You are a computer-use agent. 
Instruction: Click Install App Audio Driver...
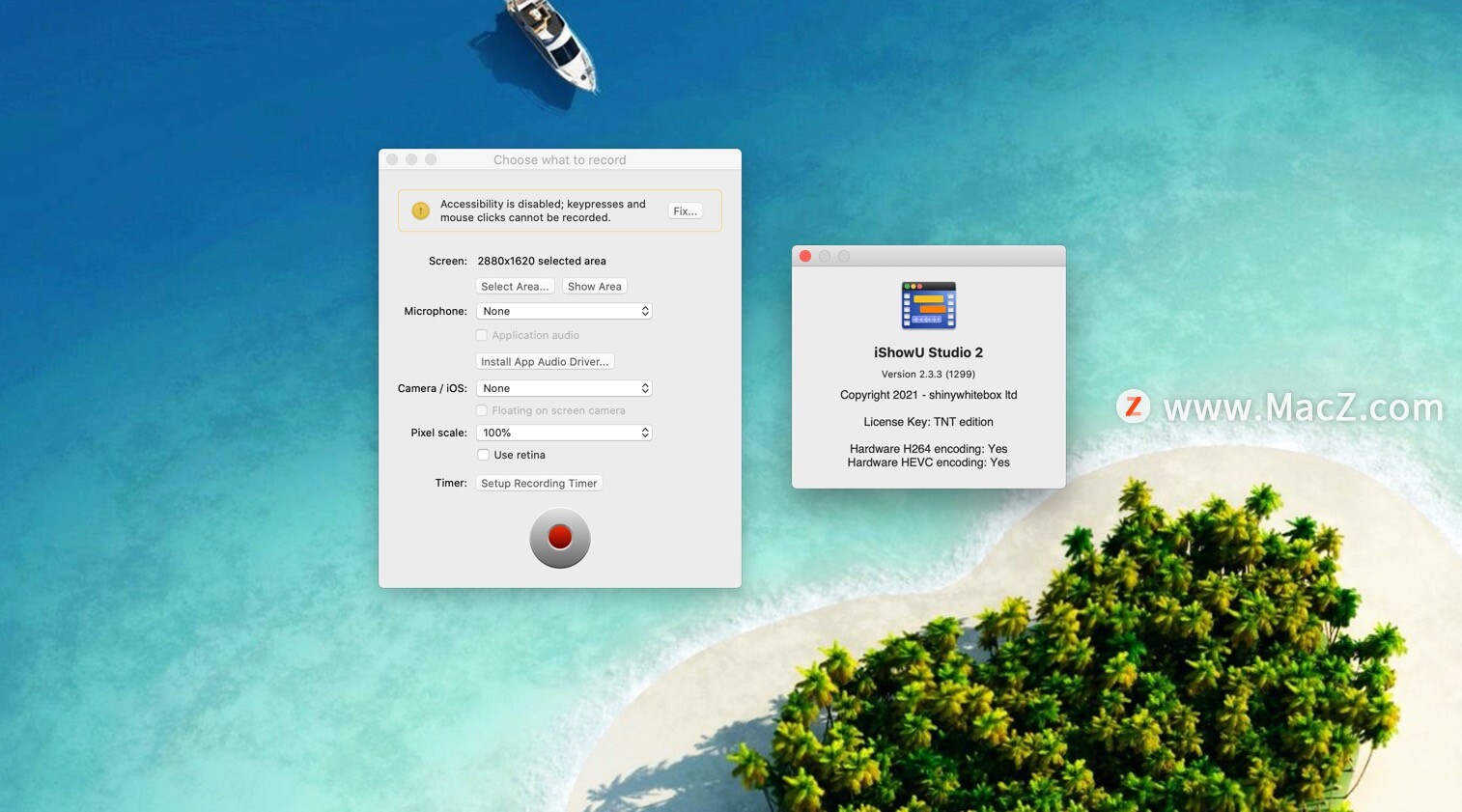(x=545, y=361)
